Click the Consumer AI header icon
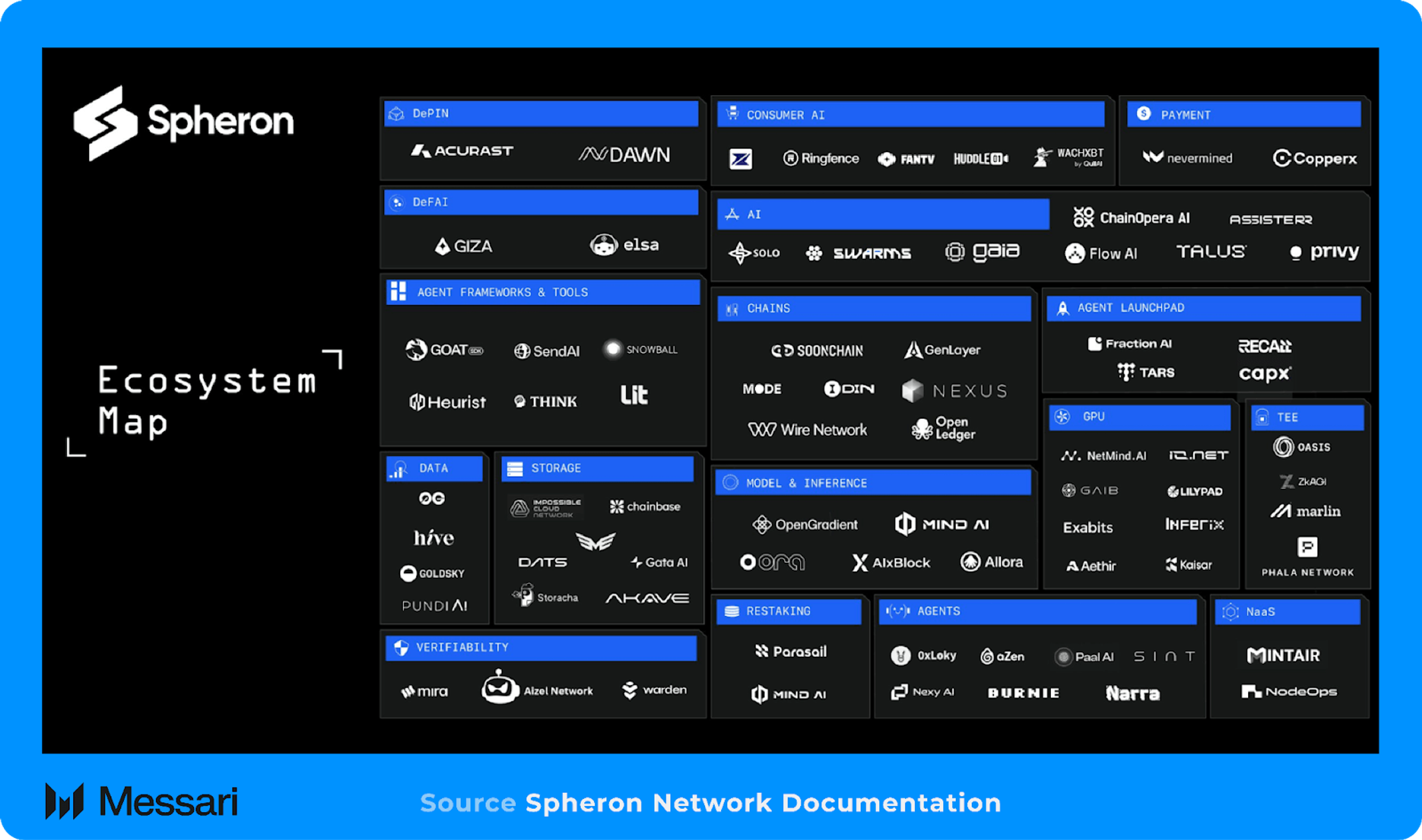 point(732,114)
